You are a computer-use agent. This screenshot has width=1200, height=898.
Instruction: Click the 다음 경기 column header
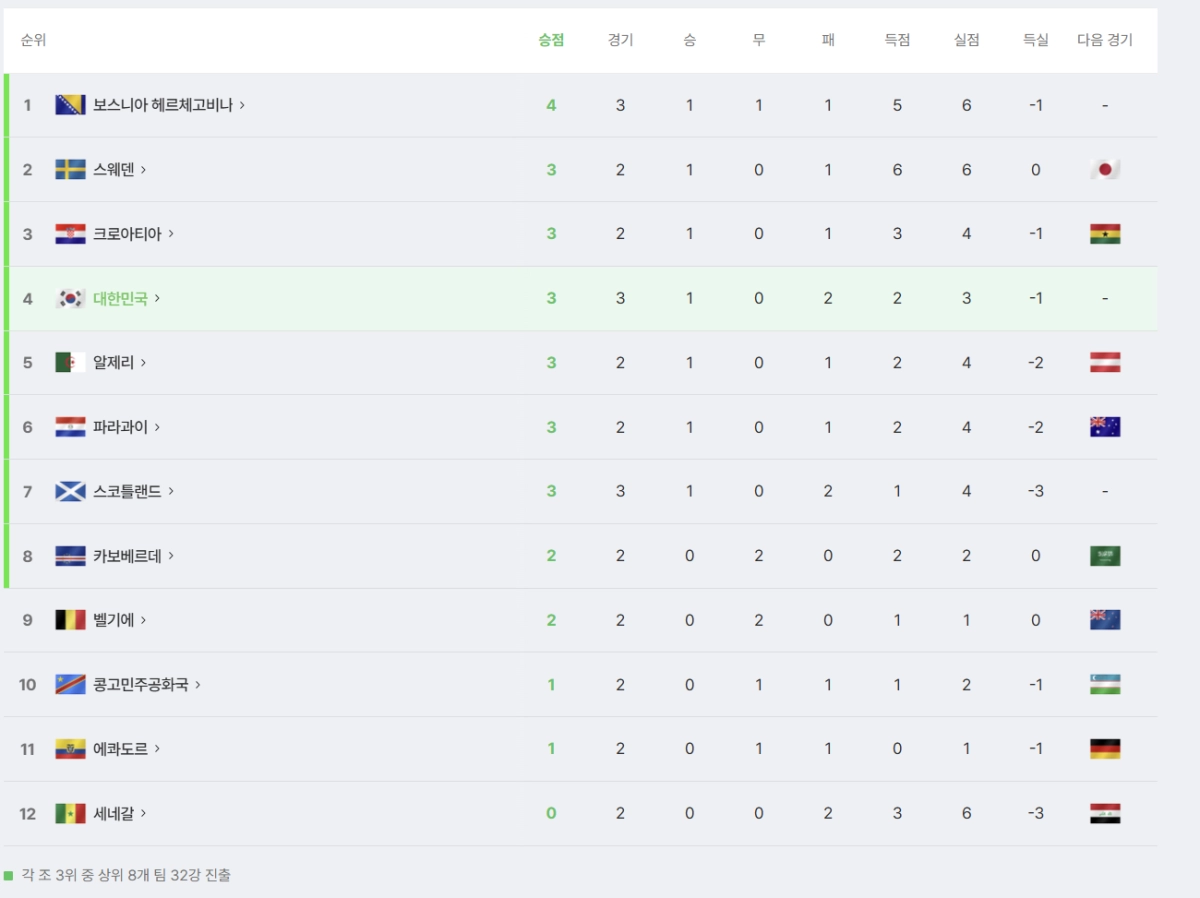pyautogui.click(x=1105, y=40)
